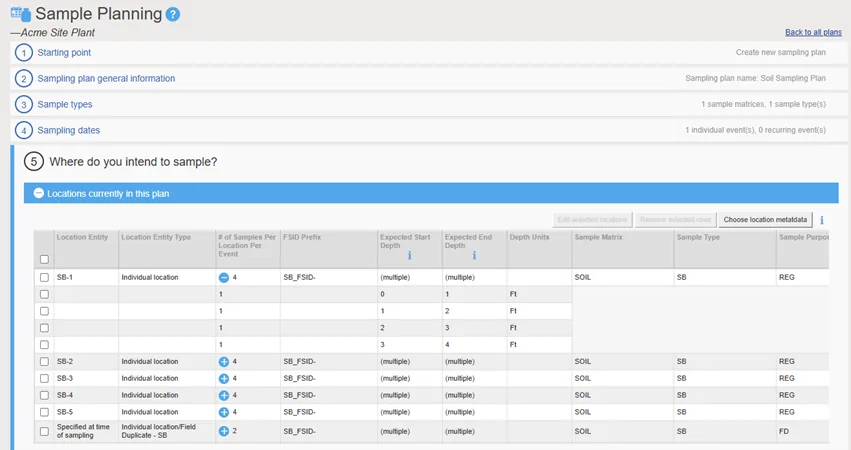Check the Specified at time of sampling checkbox
Image resolution: width=851 pixels, height=450 pixels.
(x=45, y=432)
